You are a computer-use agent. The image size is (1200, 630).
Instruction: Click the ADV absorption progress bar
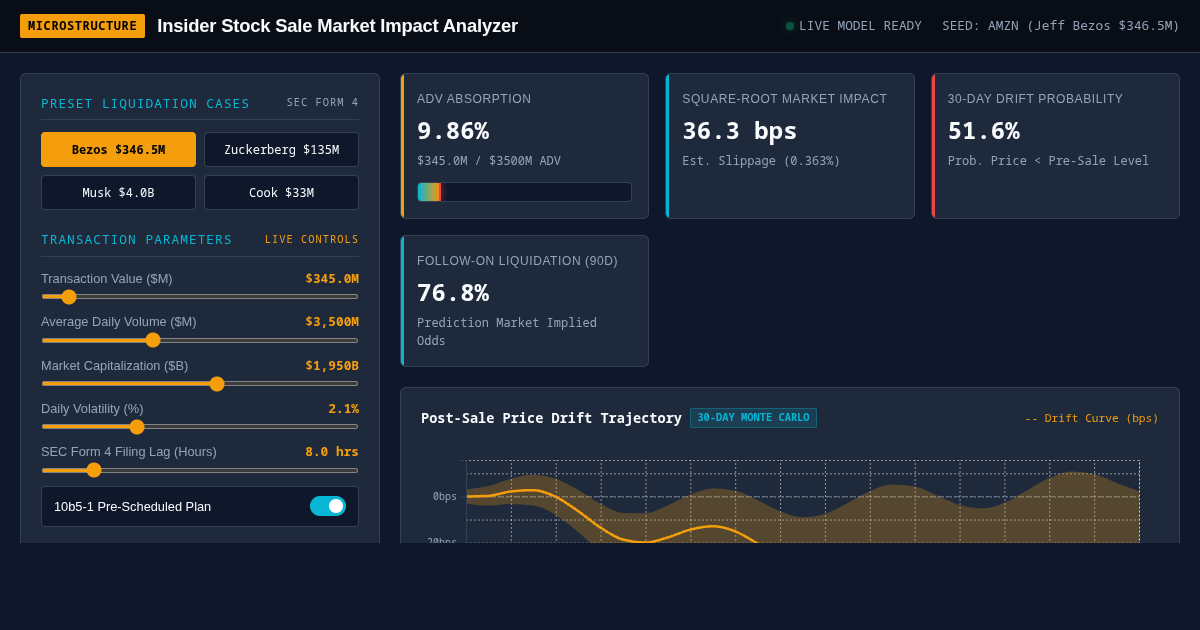click(524, 192)
